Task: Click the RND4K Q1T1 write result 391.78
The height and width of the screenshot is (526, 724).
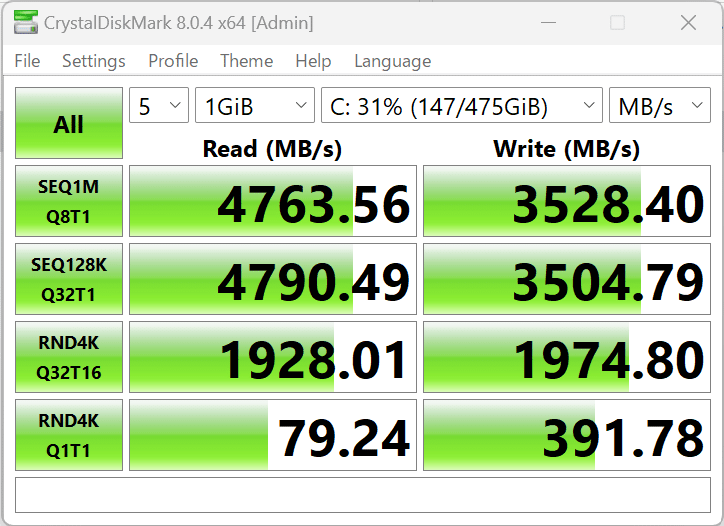Action: coord(567,435)
